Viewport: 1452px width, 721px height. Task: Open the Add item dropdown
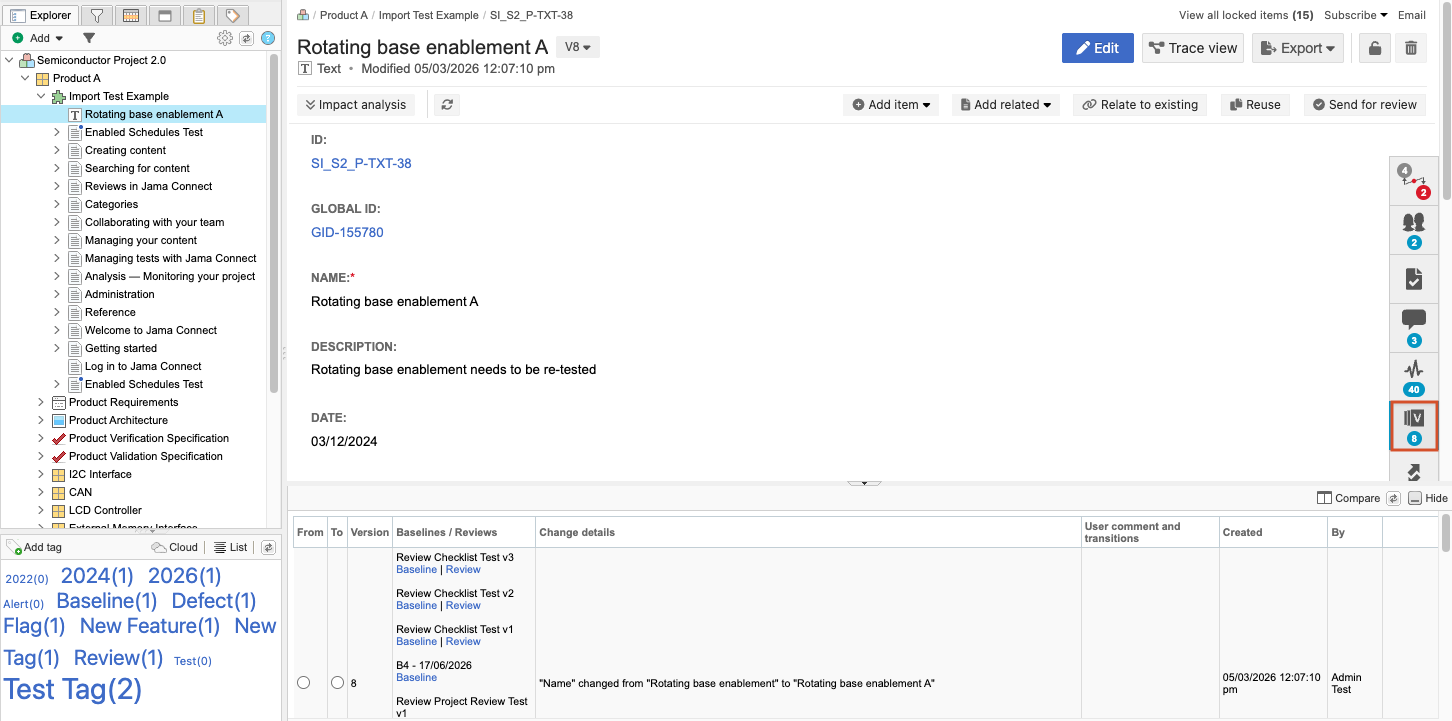pos(891,104)
